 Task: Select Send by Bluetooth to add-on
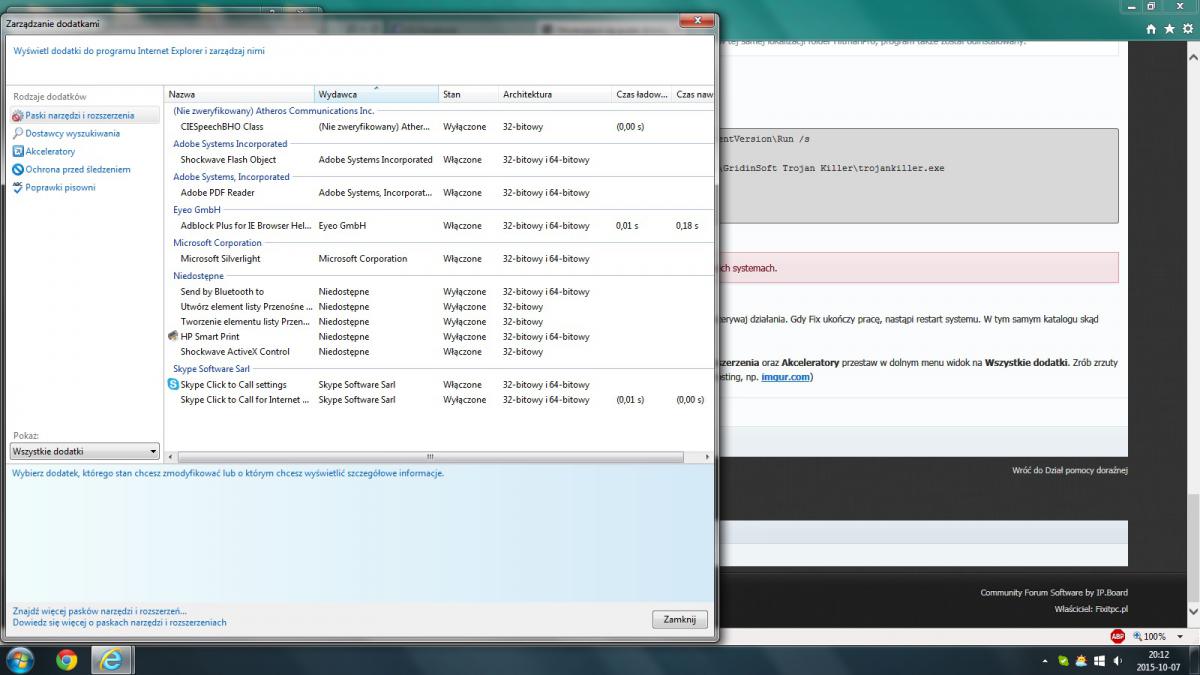tap(439, 292)
